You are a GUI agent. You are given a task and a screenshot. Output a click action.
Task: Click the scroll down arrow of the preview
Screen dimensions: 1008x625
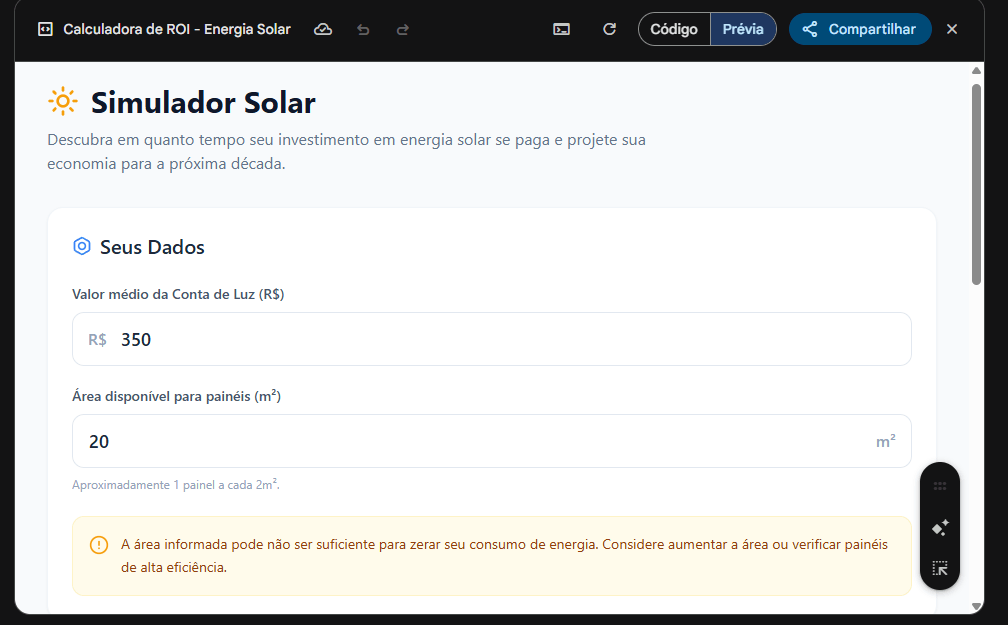pos(976,606)
